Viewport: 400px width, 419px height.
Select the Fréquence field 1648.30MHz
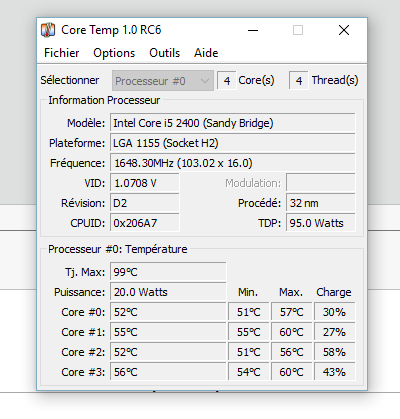point(233,163)
